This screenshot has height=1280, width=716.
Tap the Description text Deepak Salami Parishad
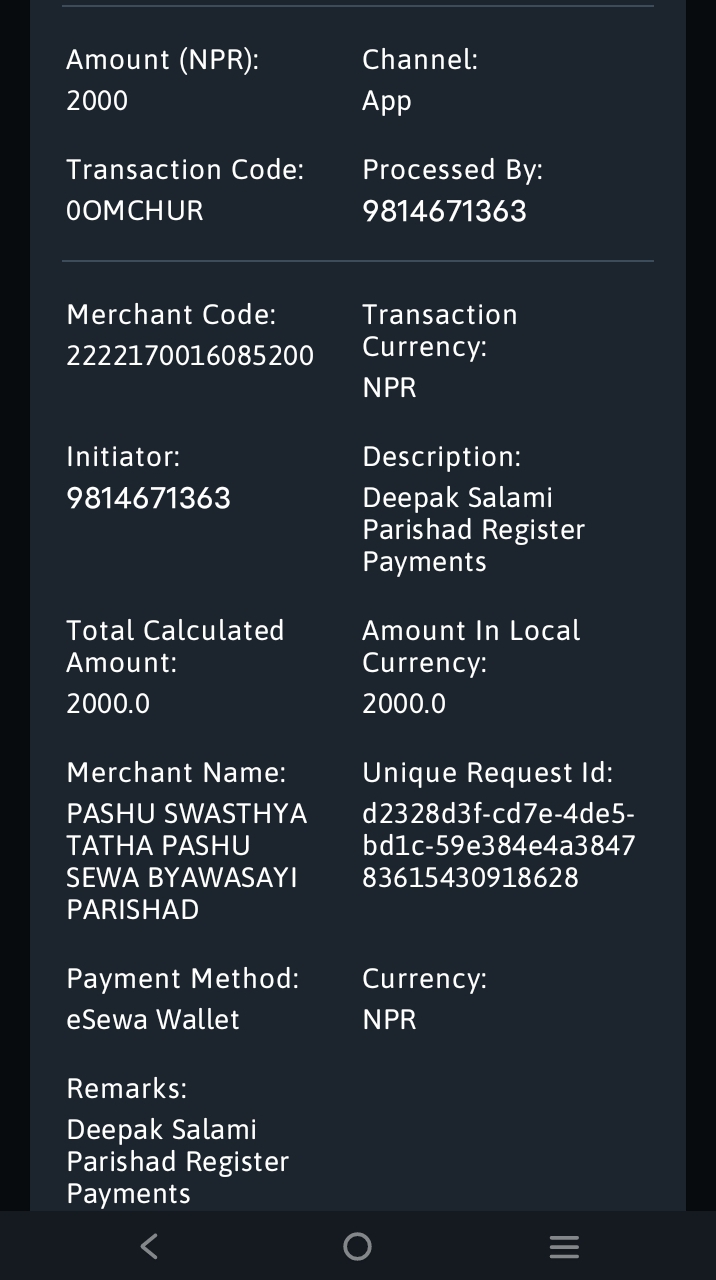tap(474, 530)
